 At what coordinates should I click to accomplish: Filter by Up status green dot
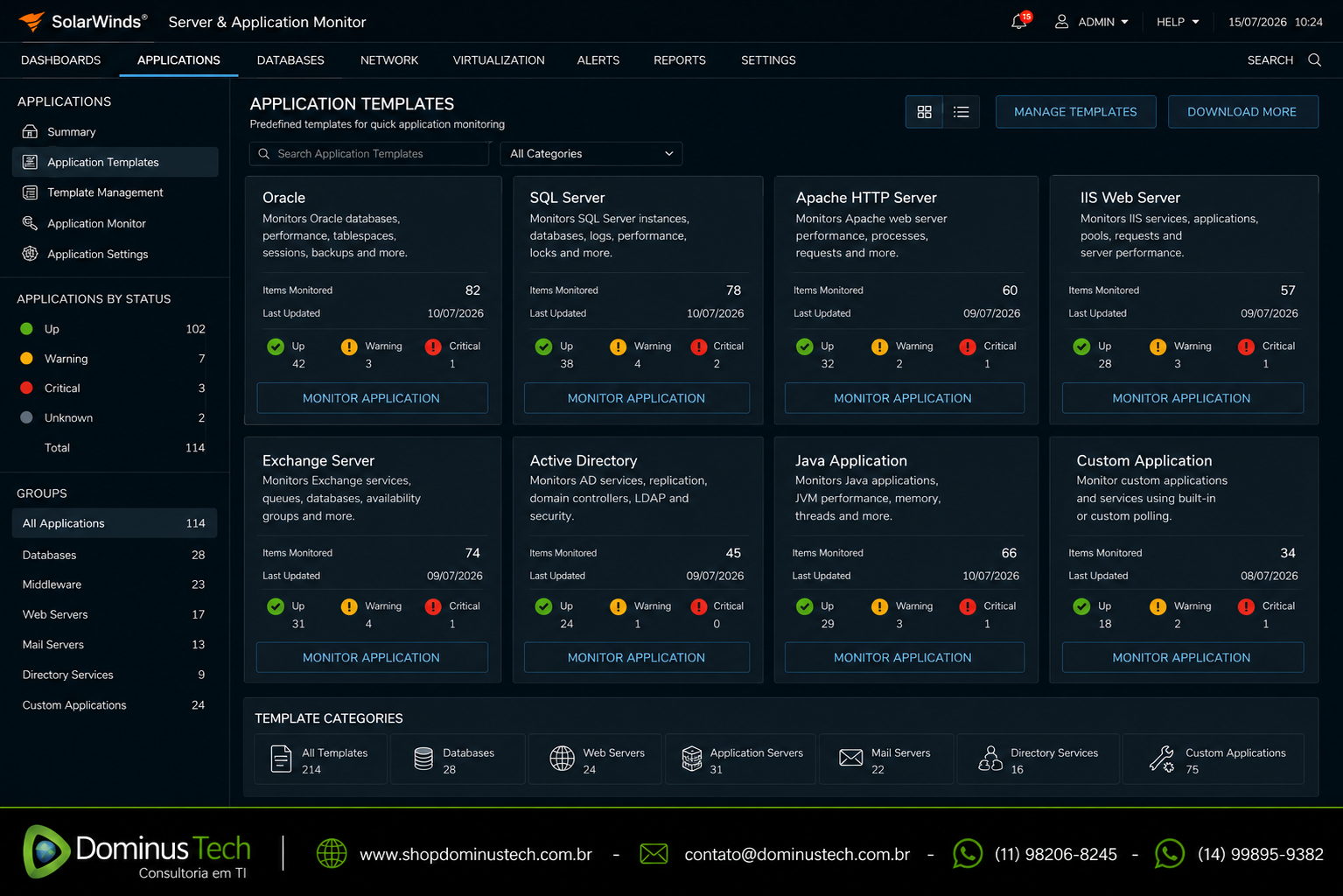[26, 329]
